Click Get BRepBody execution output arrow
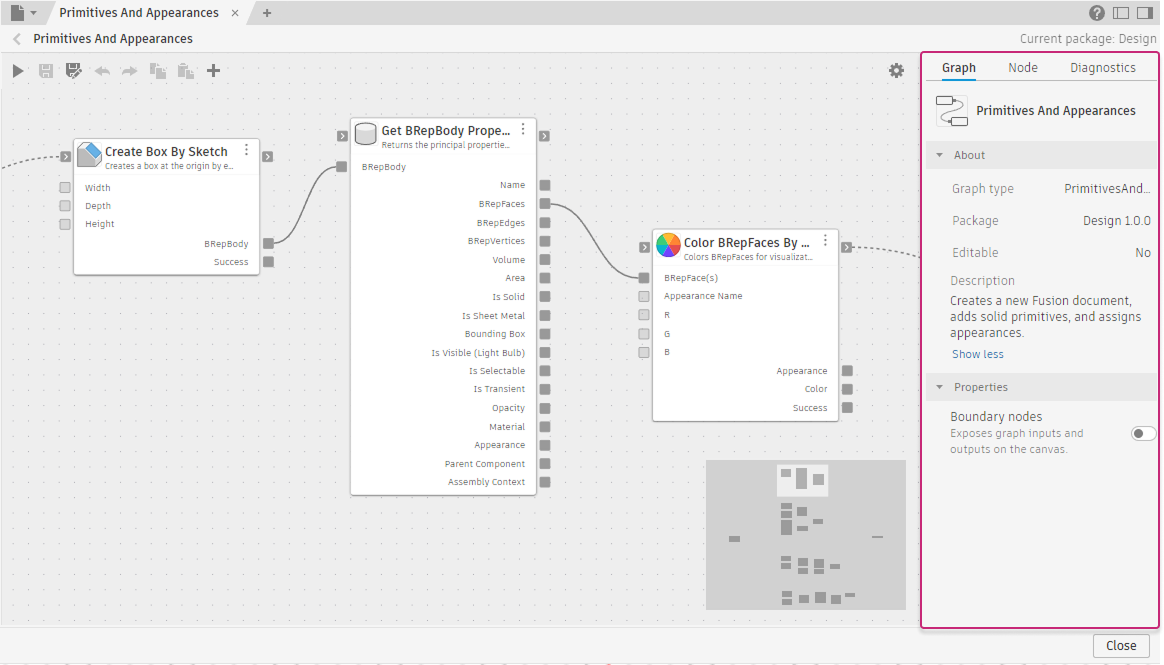Image resolution: width=1164 pixels, height=665 pixels. tap(544, 136)
